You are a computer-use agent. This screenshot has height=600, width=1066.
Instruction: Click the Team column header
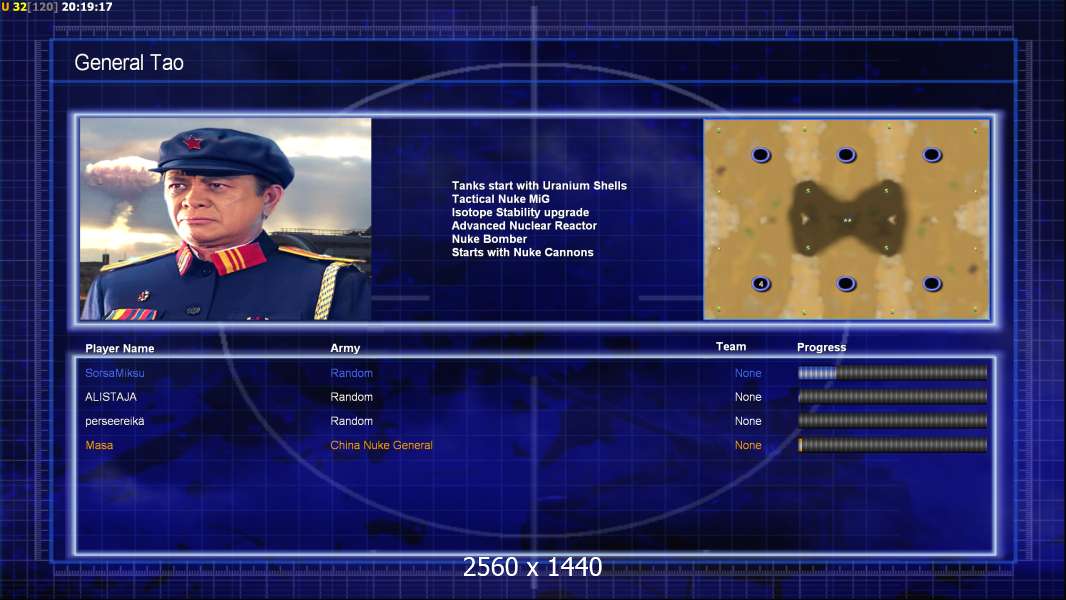(x=731, y=347)
